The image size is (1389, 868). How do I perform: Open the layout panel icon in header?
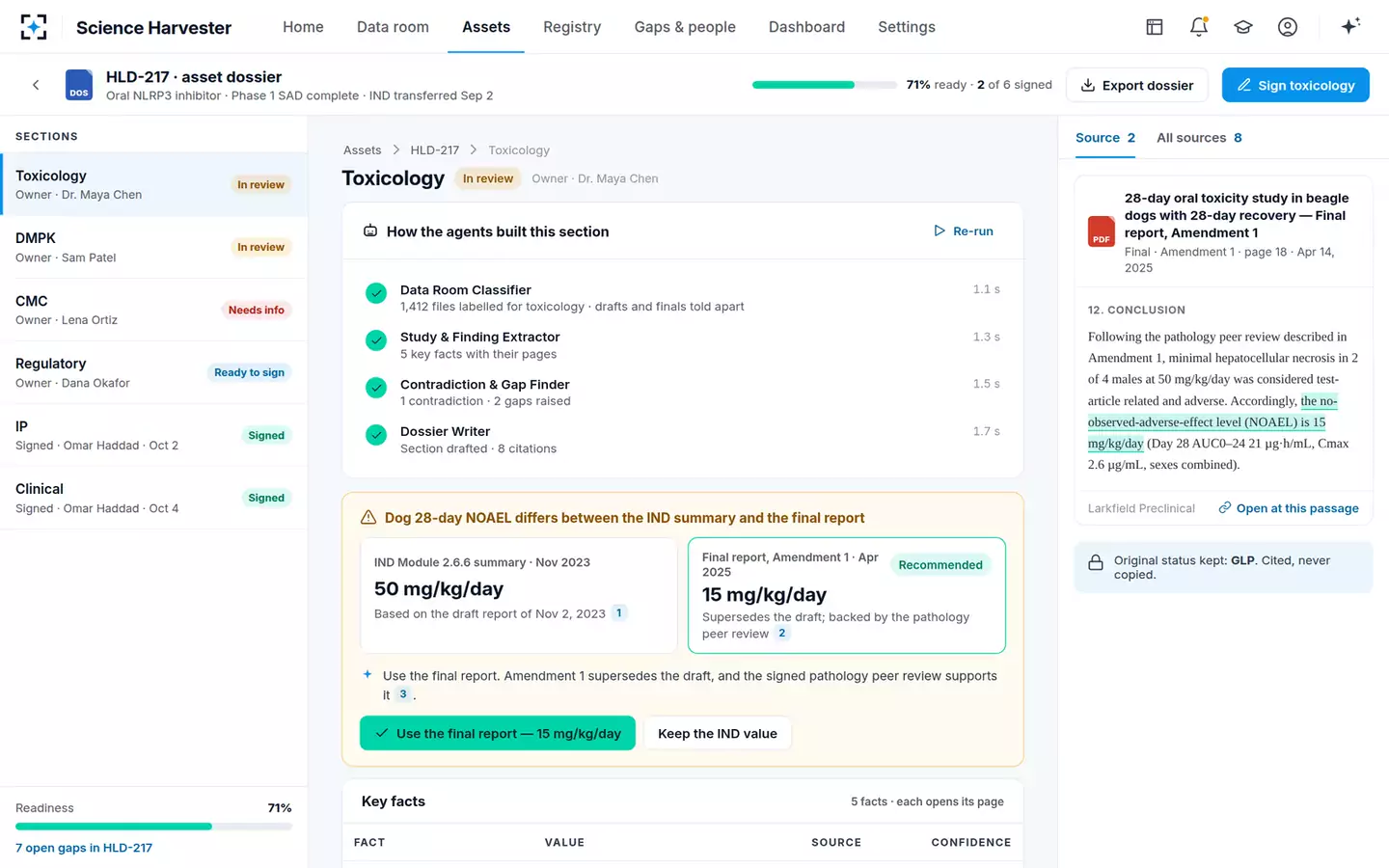click(1155, 27)
